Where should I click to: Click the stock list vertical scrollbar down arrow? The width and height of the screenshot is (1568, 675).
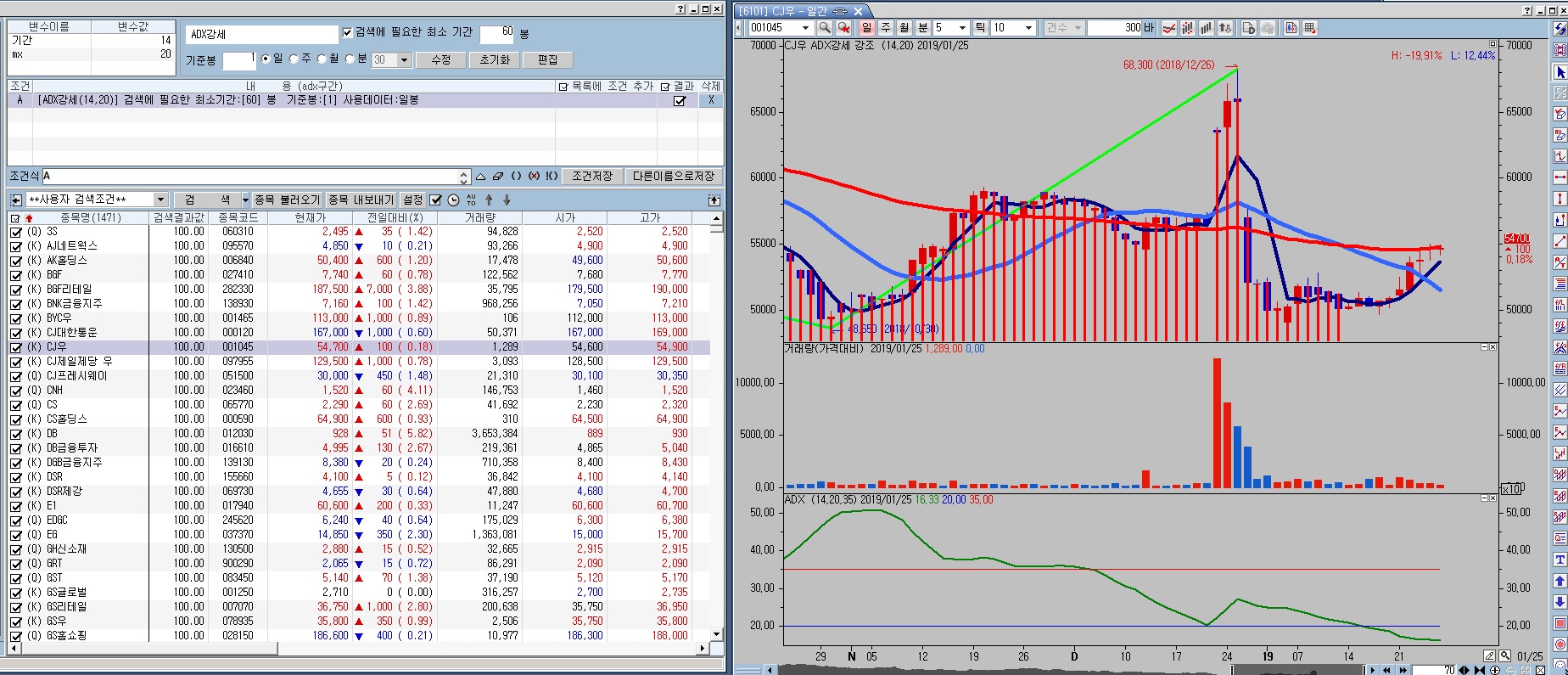pyautogui.click(x=717, y=635)
